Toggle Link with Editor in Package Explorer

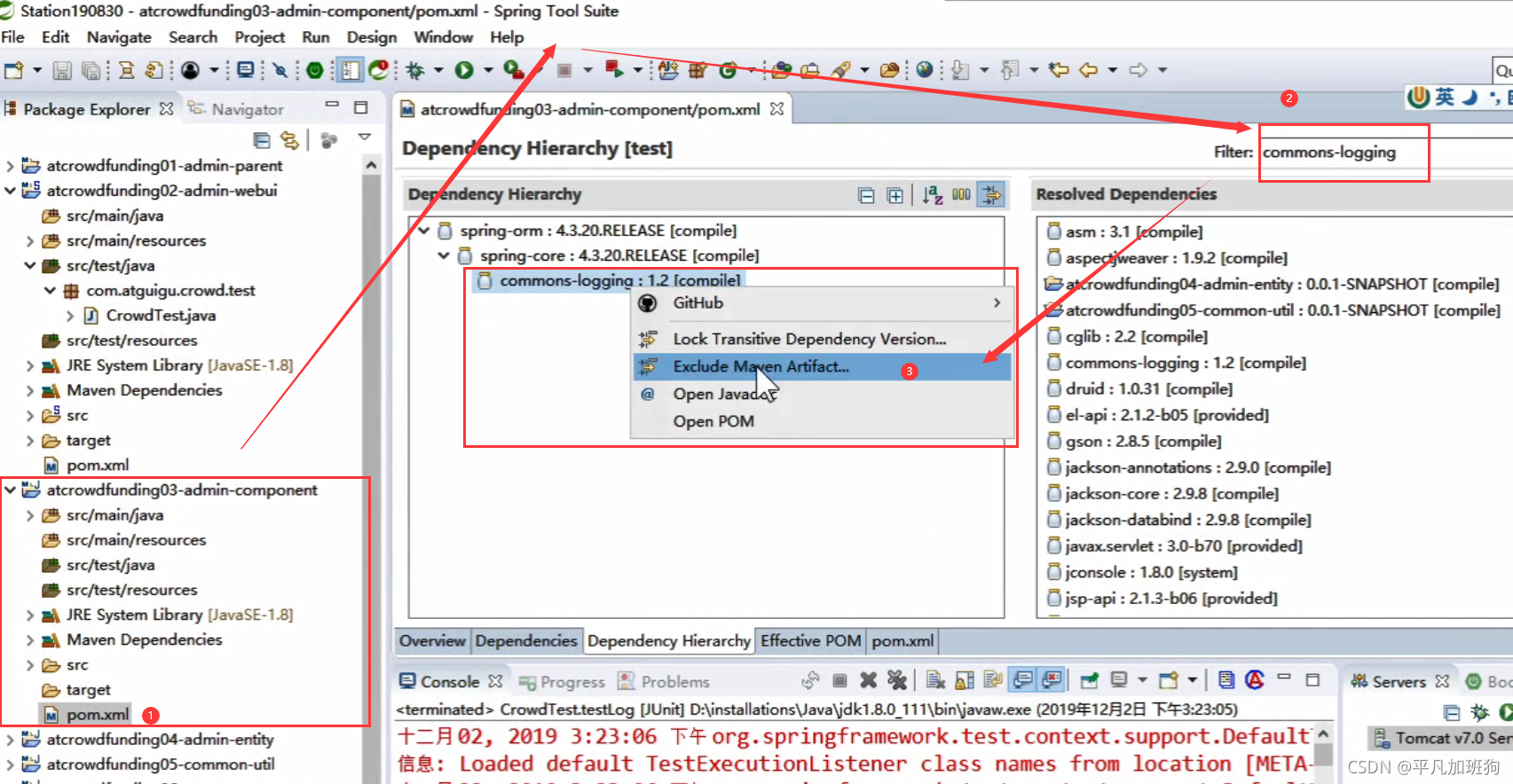tap(289, 140)
